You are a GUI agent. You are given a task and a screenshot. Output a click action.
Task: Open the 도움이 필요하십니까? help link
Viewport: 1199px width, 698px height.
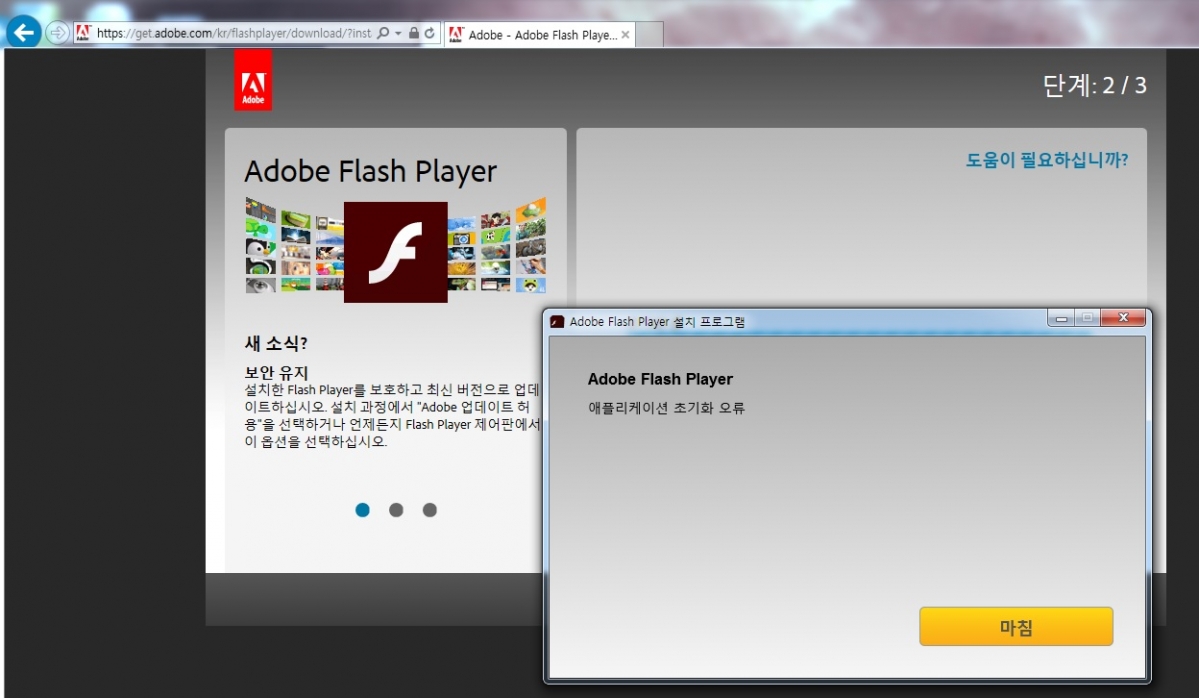tap(1047, 160)
